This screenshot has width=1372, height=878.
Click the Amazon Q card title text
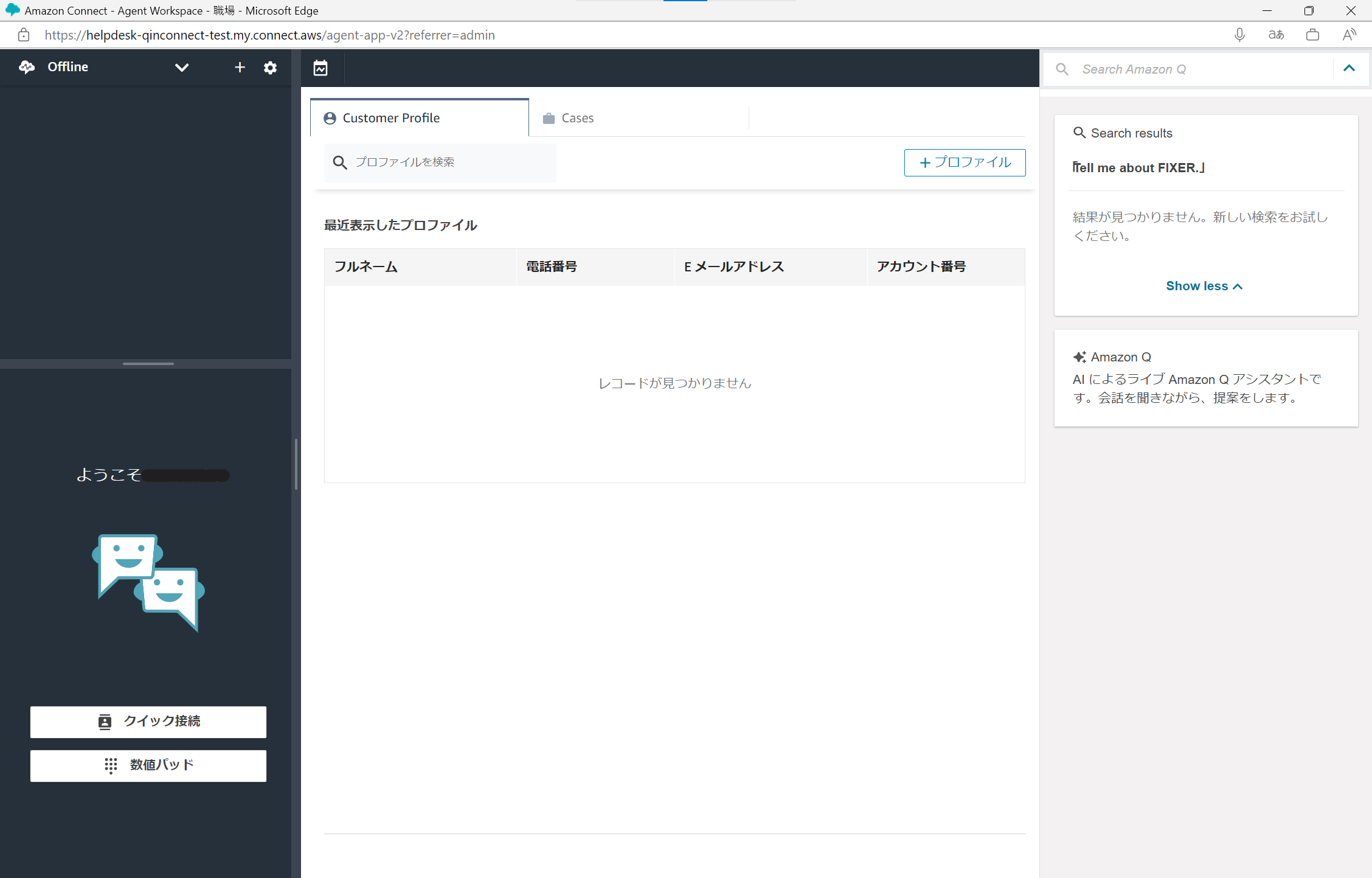click(x=1121, y=357)
